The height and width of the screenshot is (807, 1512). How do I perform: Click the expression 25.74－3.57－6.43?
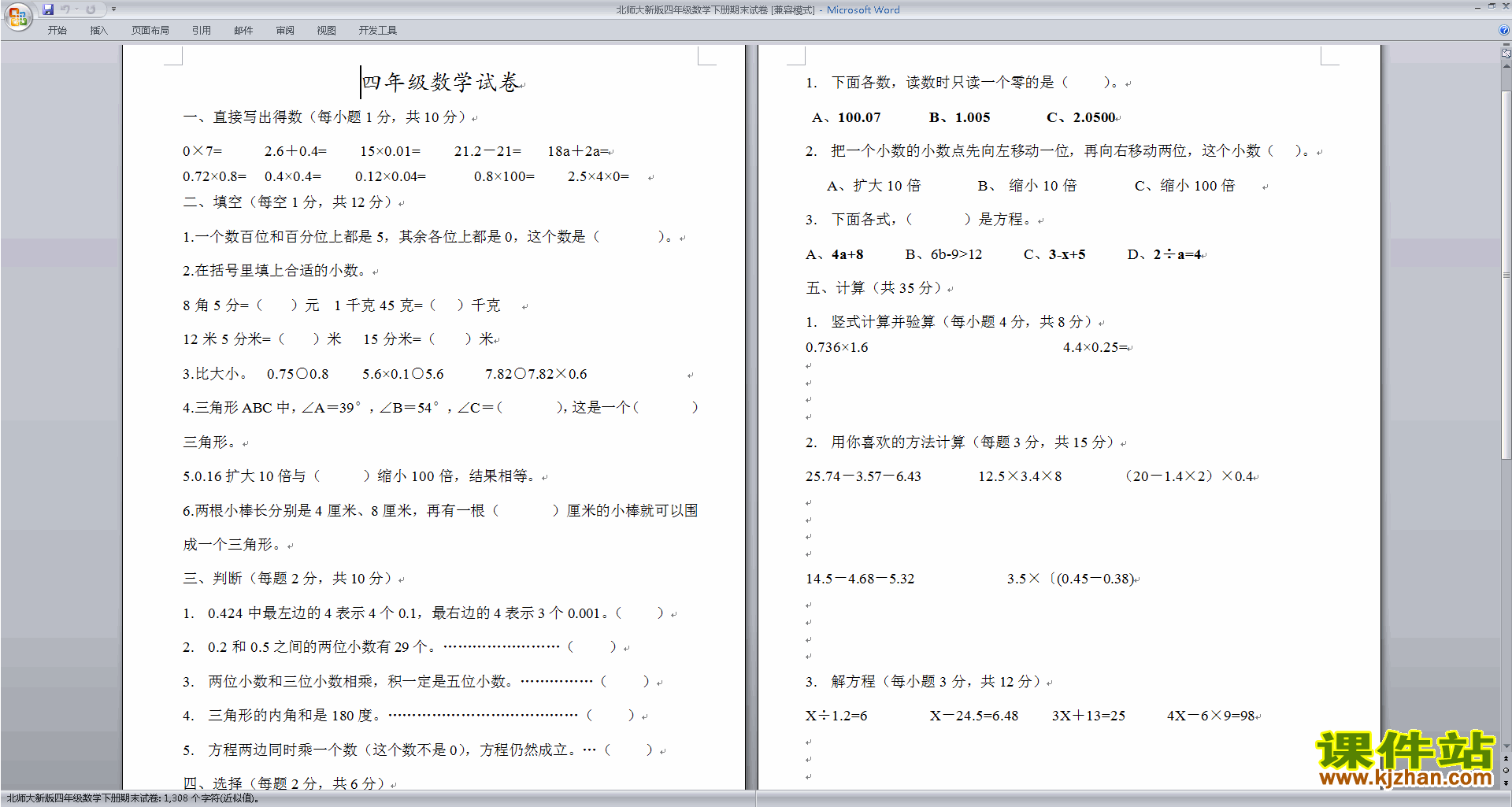click(x=863, y=476)
